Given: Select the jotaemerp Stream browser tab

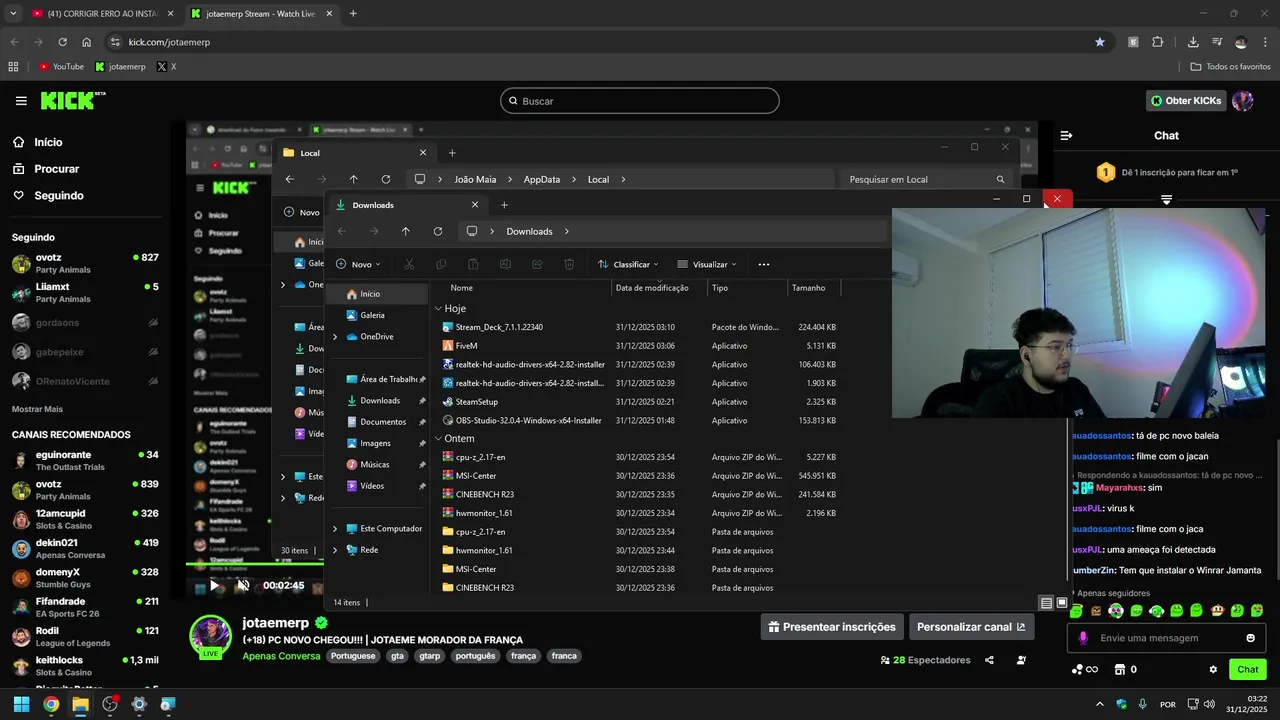Looking at the screenshot, I should 261,14.
